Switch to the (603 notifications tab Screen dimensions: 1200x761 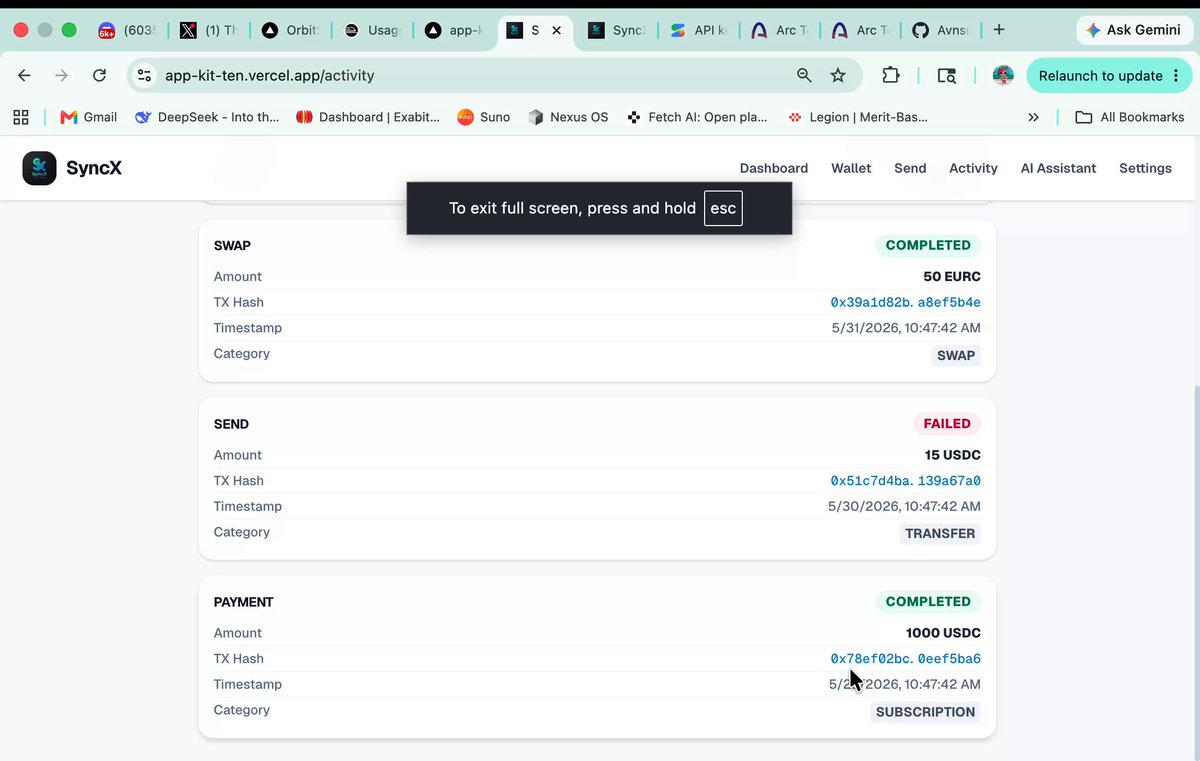click(127, 30)
